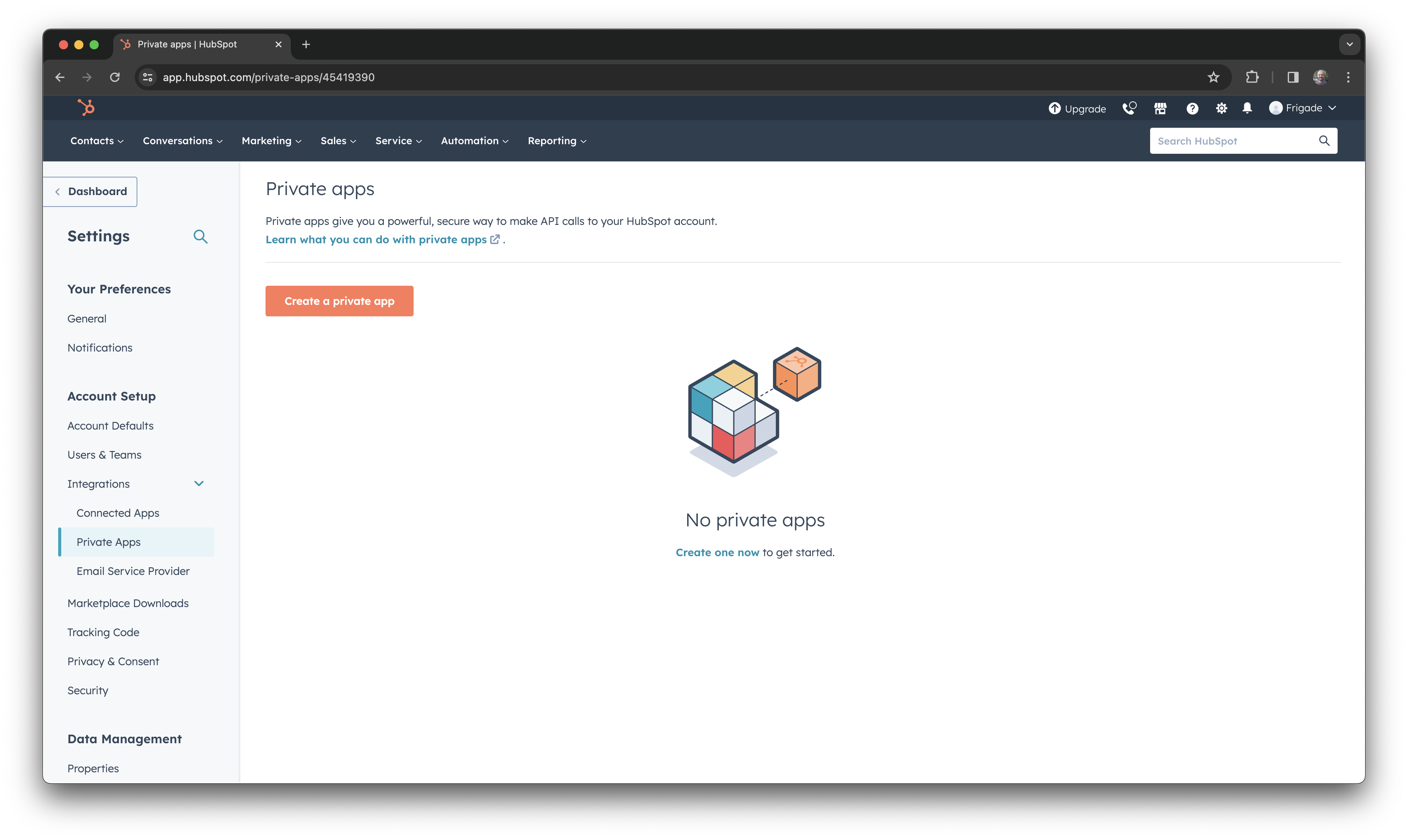Open the Frigade account dropdown
The width and height of the screenshot is (1408, 840).
[1303, 107]
